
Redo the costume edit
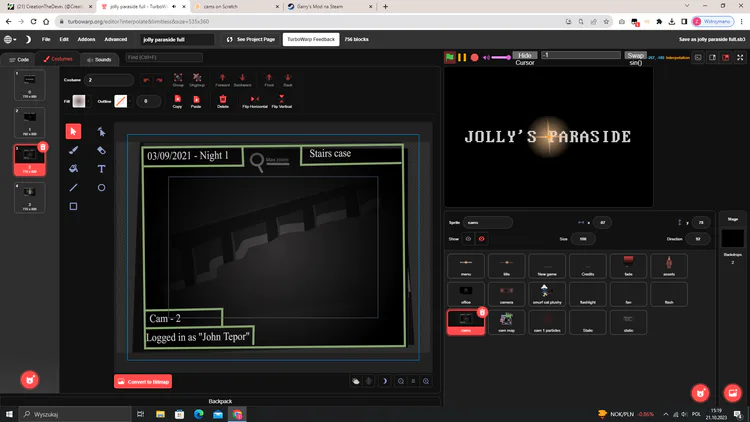(159, 80)
